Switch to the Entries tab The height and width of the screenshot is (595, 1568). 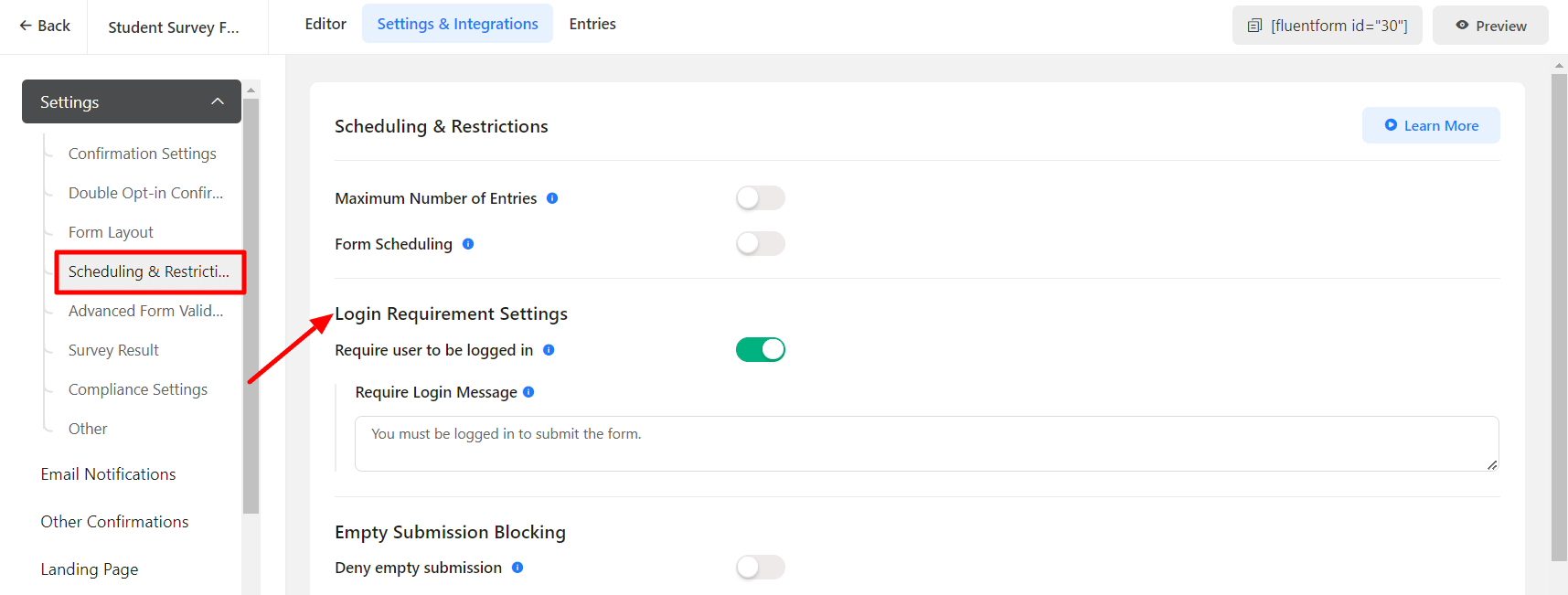coord(592,24)
